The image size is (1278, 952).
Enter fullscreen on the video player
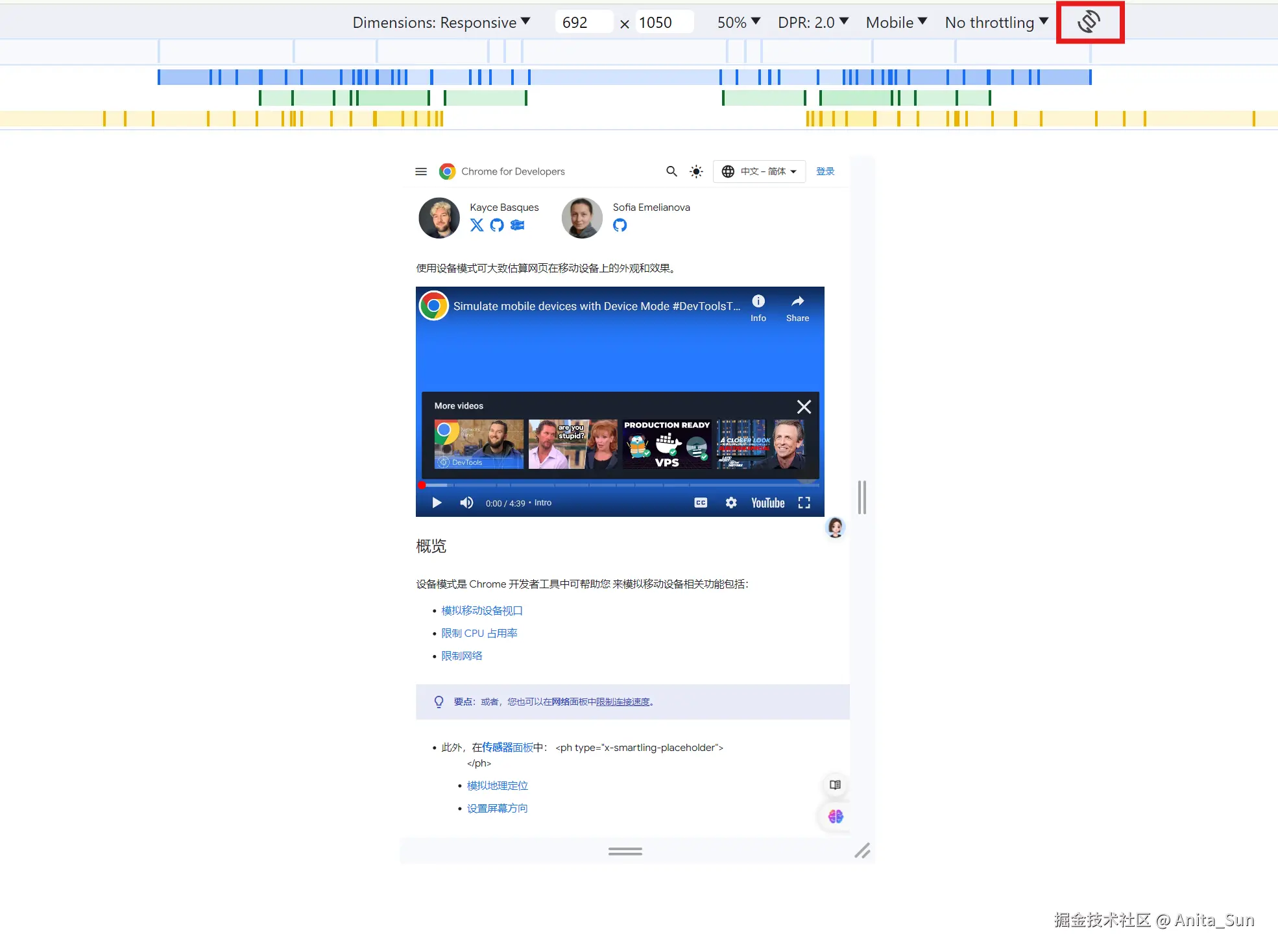[x=804, y=503]
